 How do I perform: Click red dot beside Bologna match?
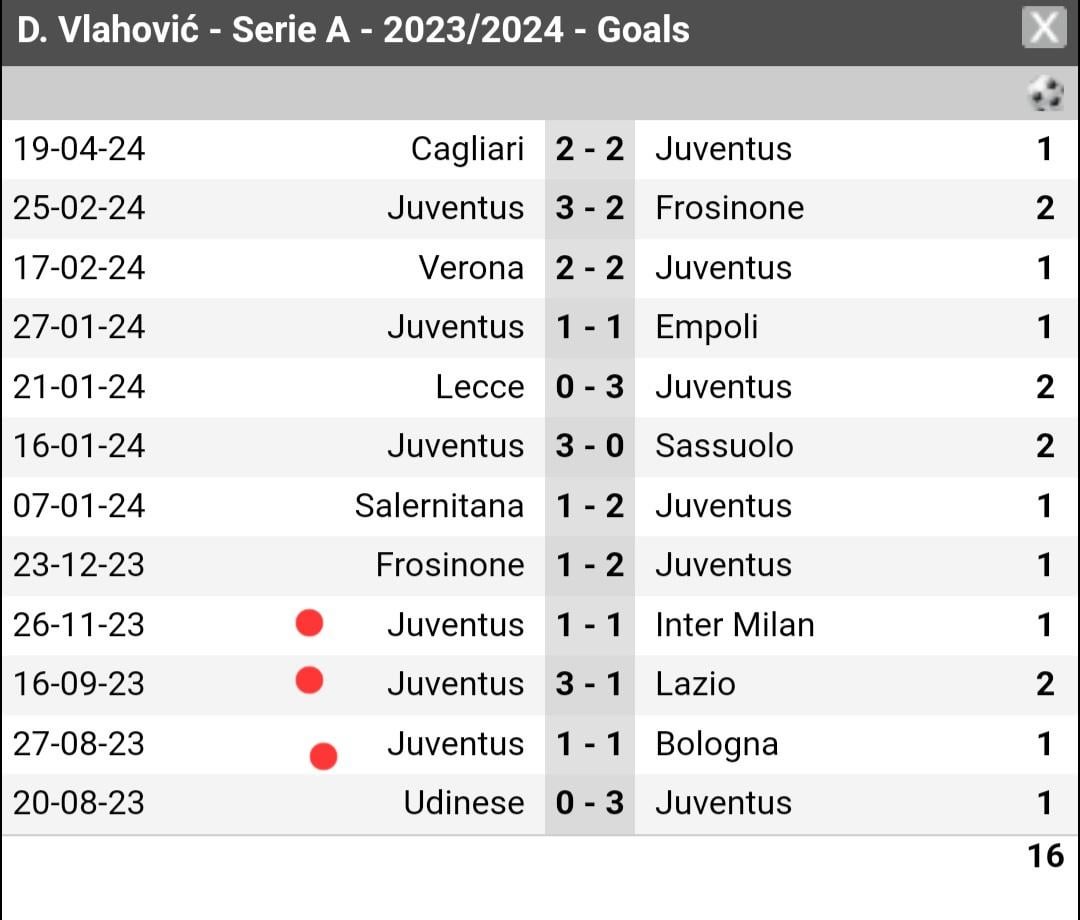point(324,755)
